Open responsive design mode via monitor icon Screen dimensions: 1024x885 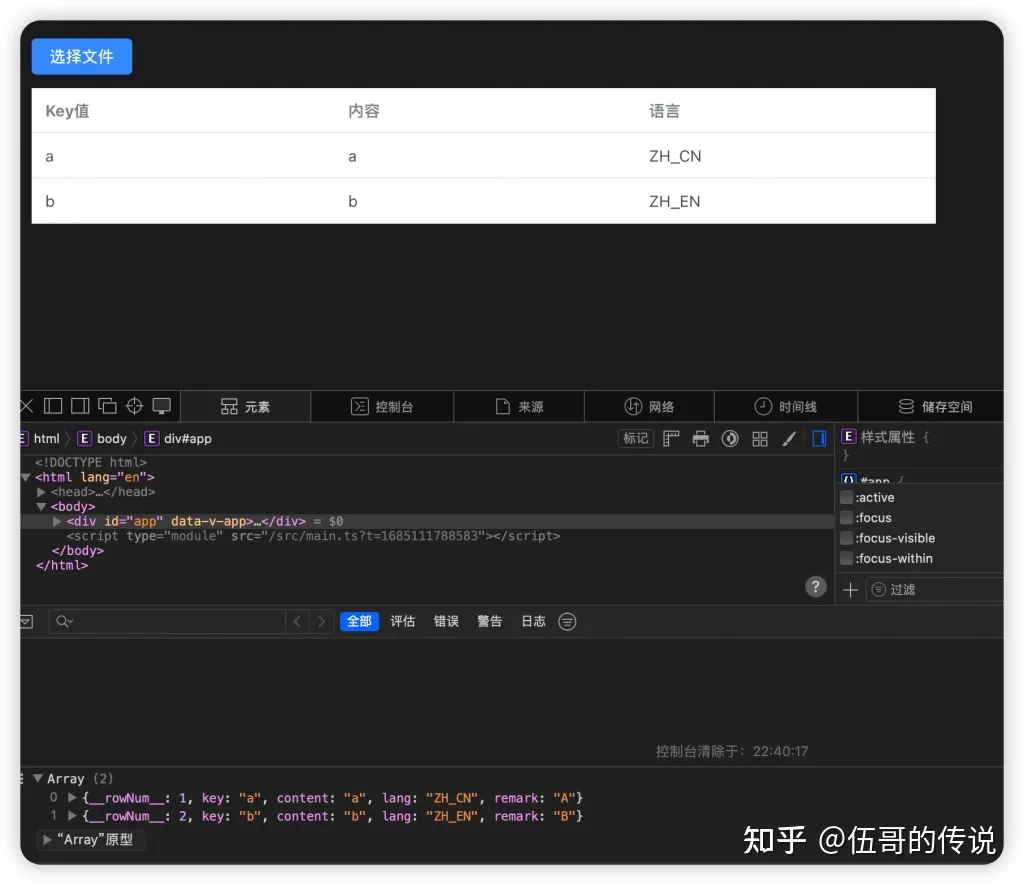(161, 406)
